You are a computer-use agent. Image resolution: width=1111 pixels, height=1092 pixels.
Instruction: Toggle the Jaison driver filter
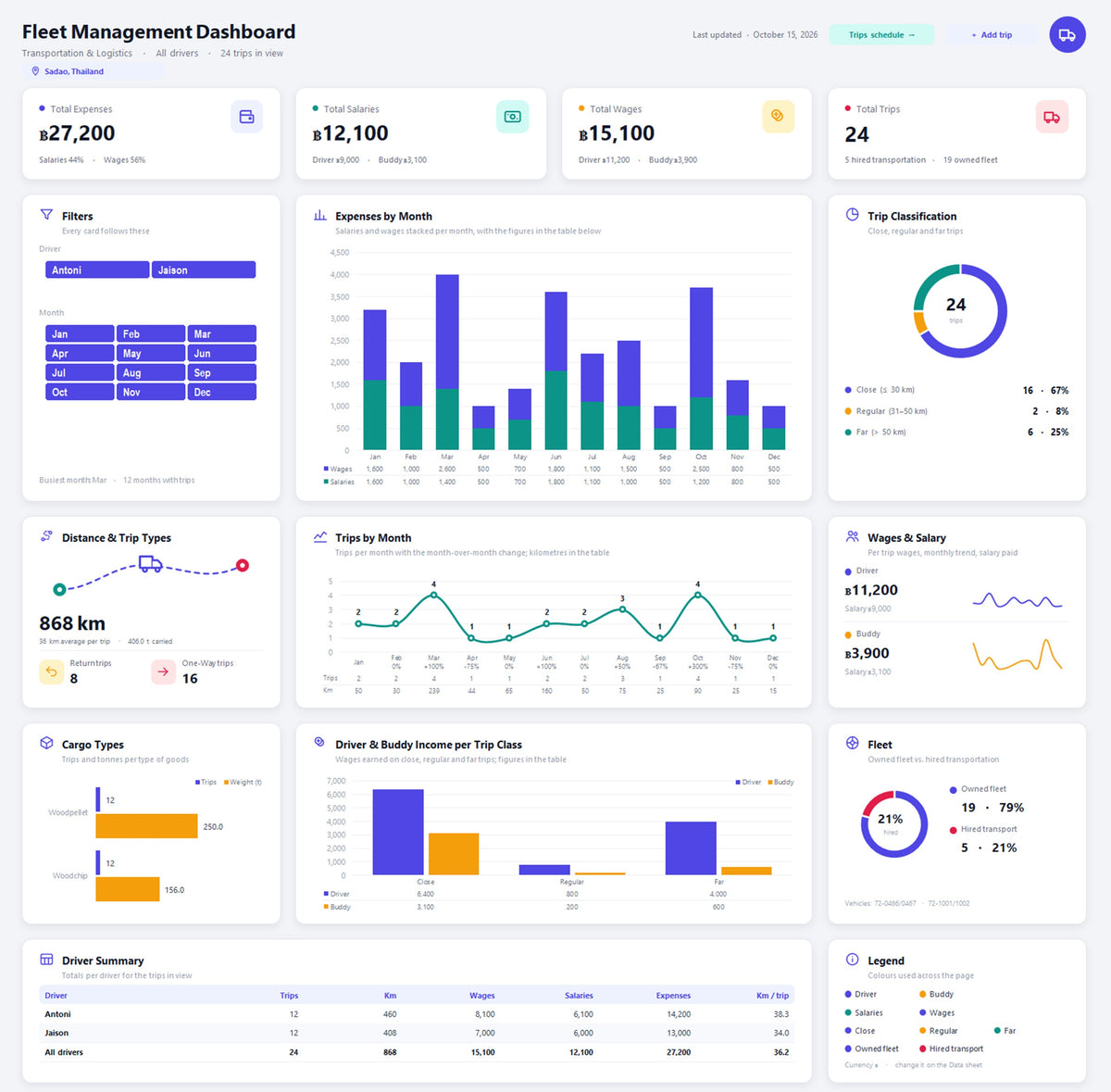204,270
